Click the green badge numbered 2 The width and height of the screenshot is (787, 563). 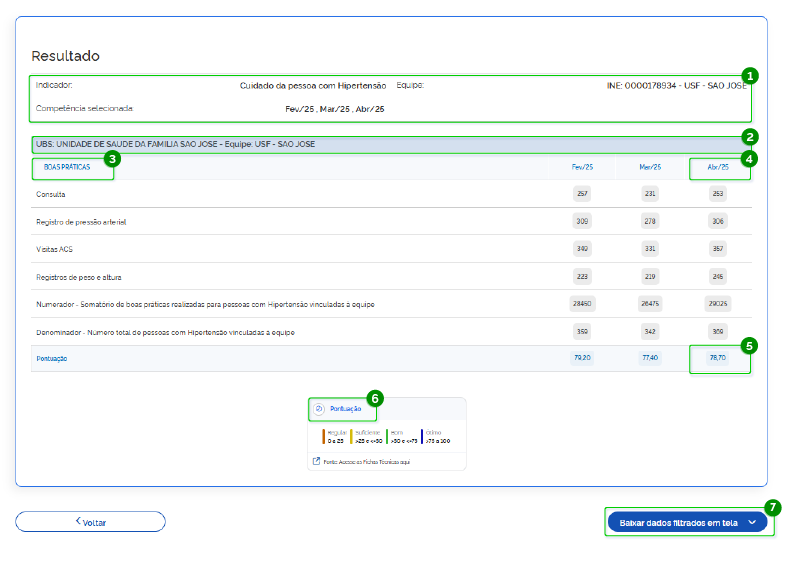tap(750, 137)
